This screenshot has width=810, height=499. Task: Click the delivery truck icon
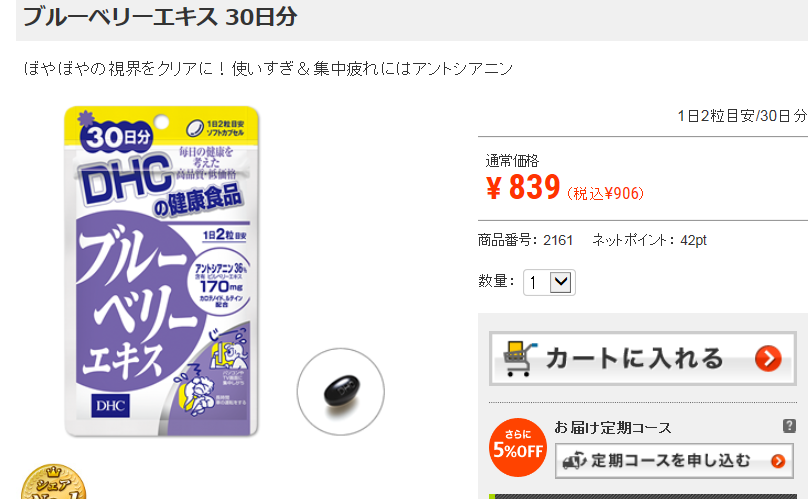click(x=574, y=460)
